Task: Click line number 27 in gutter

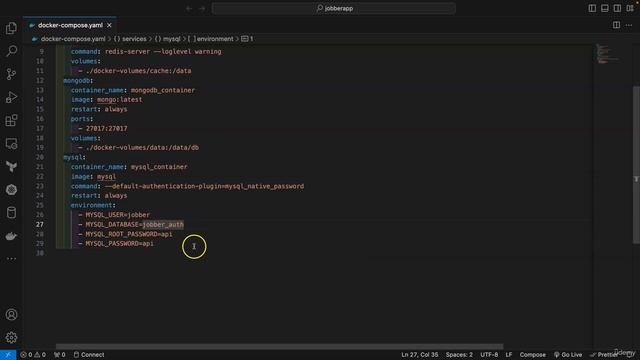Action: click(x=40, y=224)
